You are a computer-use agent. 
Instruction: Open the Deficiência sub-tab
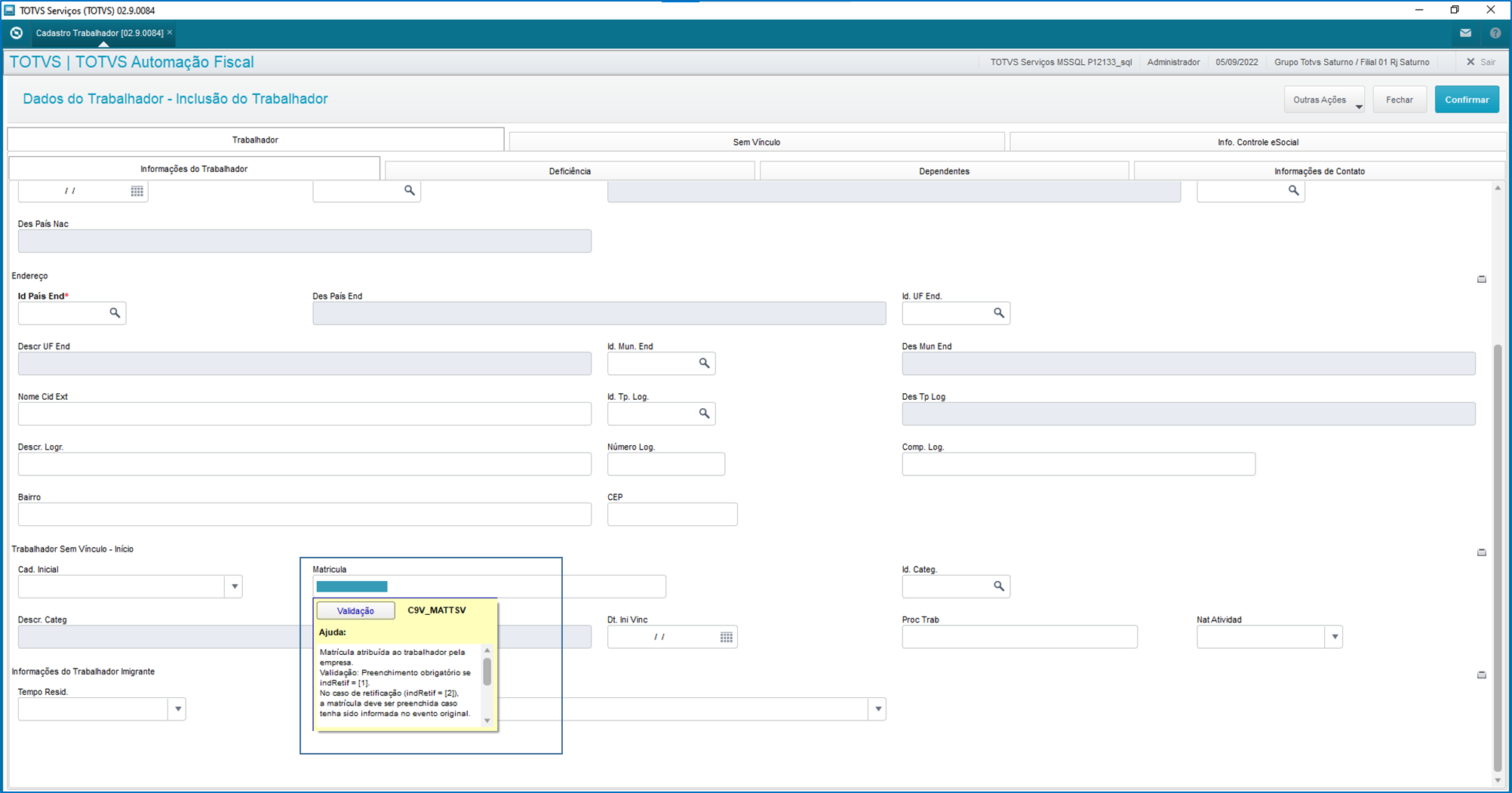pos(570,171)
